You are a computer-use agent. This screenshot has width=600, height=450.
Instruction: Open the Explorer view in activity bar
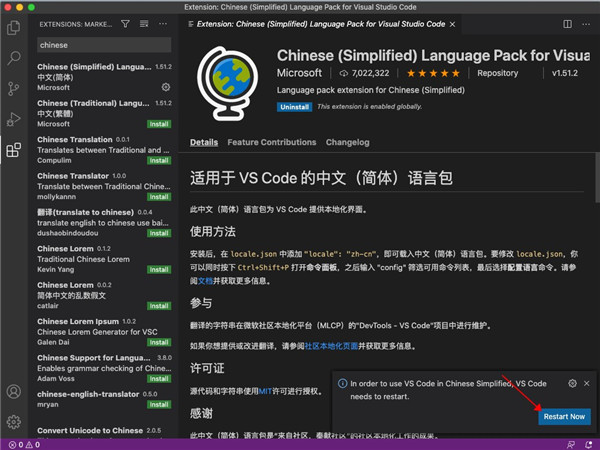pyautogui.click(x=13, y=28)
